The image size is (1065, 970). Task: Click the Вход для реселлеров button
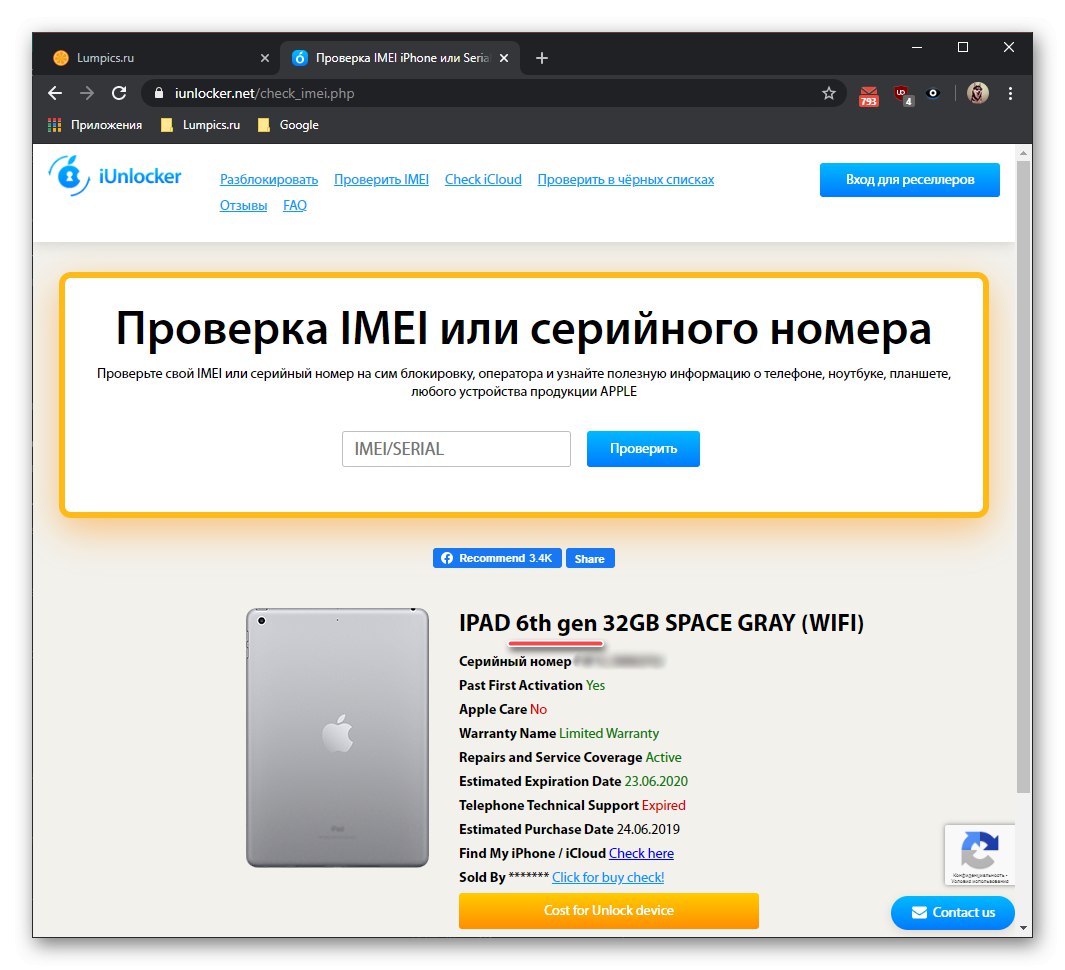909,180
